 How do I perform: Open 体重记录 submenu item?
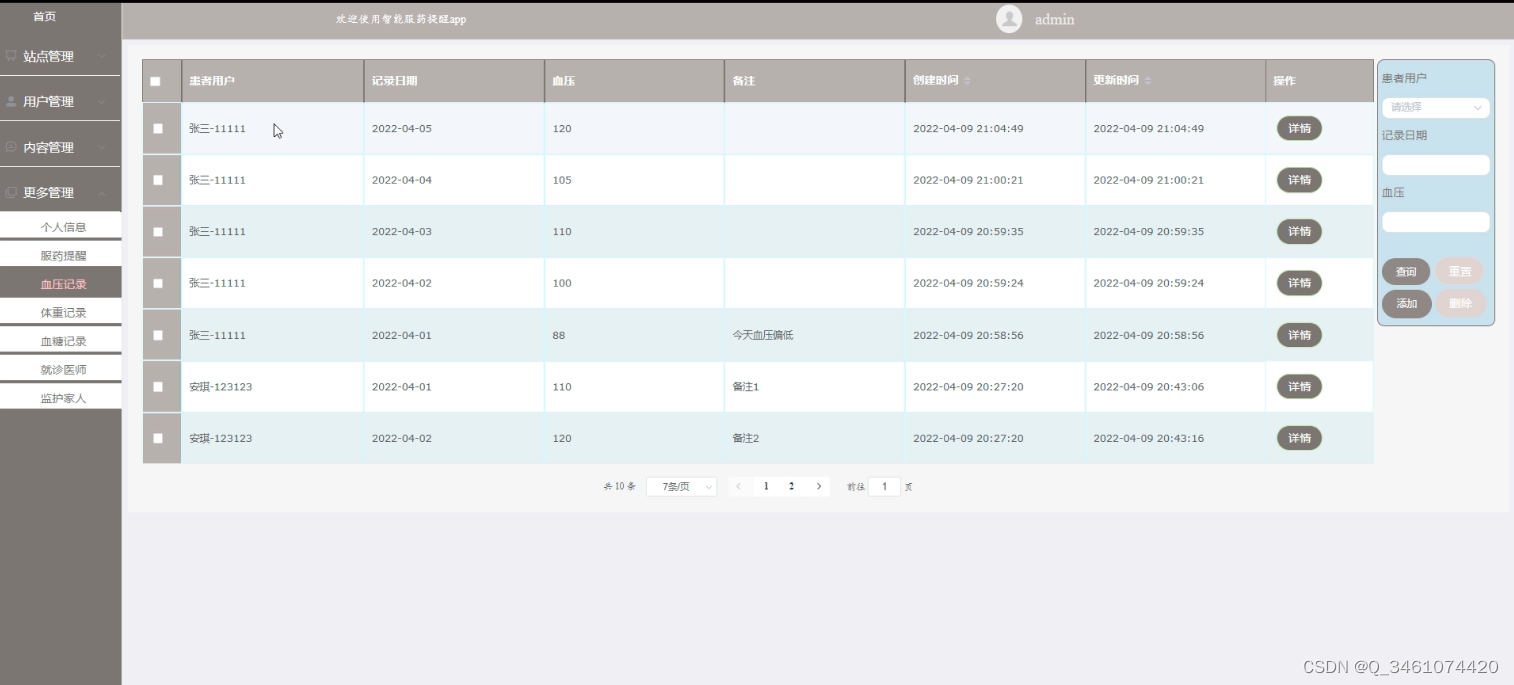[61, 312]
